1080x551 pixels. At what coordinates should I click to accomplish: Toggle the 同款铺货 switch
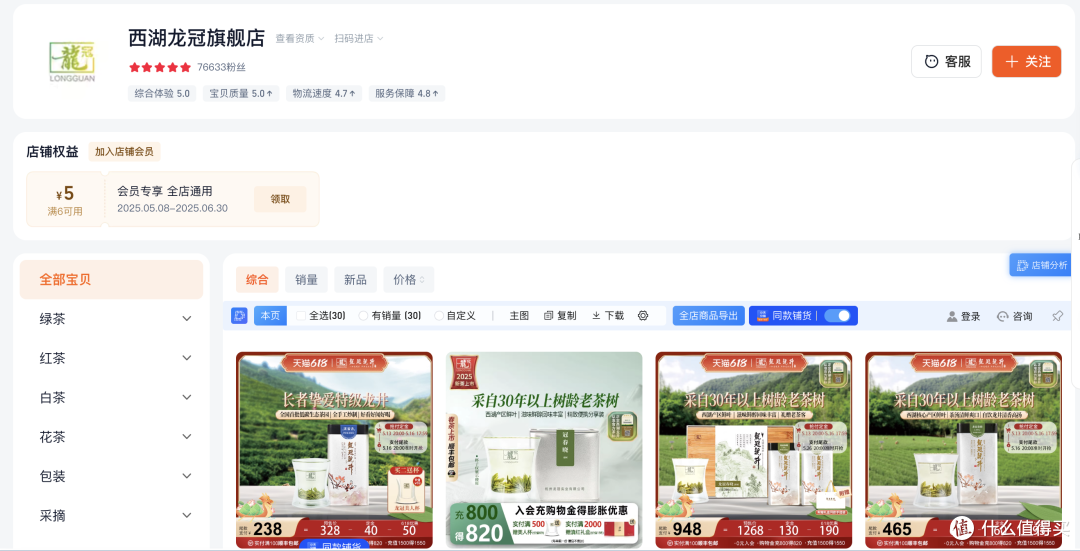[x=838, y=315]
